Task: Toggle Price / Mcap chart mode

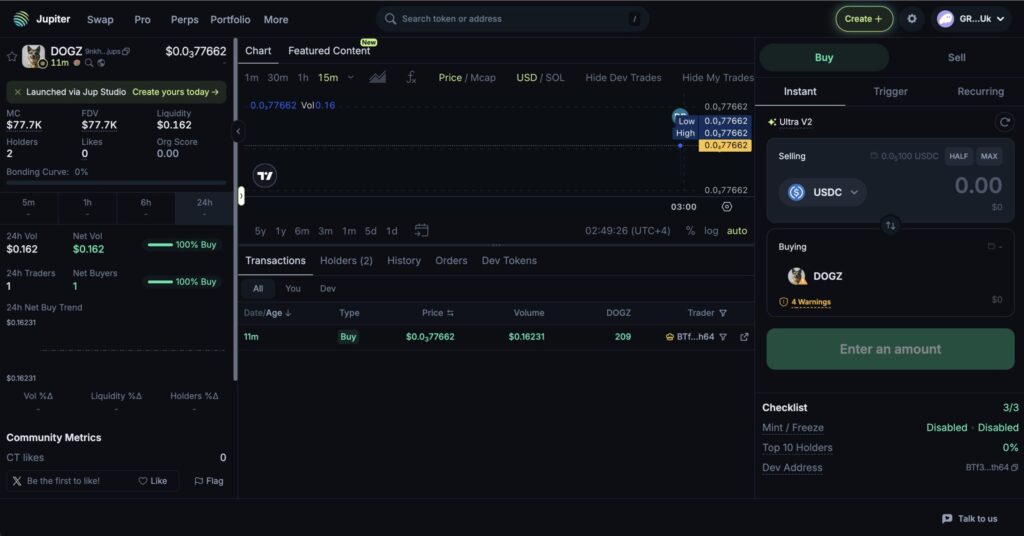Action: (x=467, y=78)
